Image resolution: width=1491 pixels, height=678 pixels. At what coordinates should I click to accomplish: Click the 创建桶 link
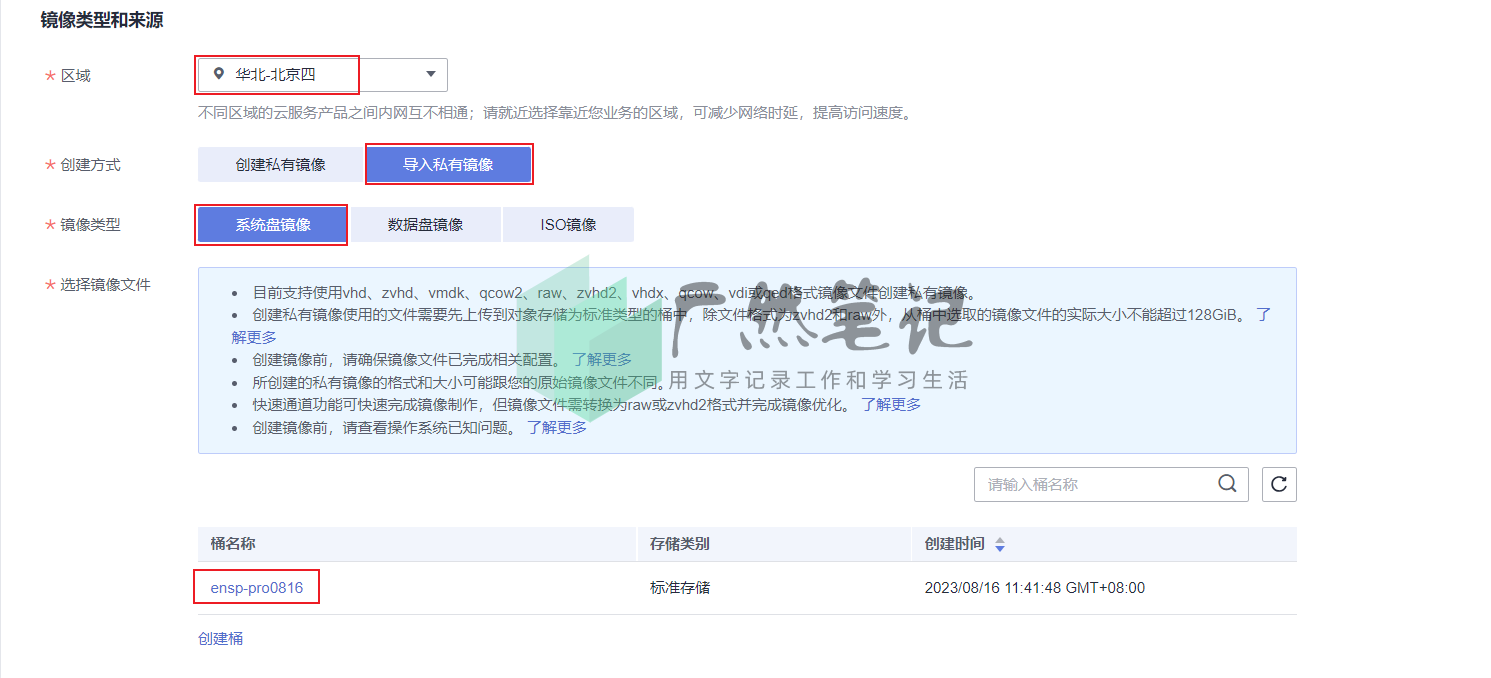click(x=220, y=638)
